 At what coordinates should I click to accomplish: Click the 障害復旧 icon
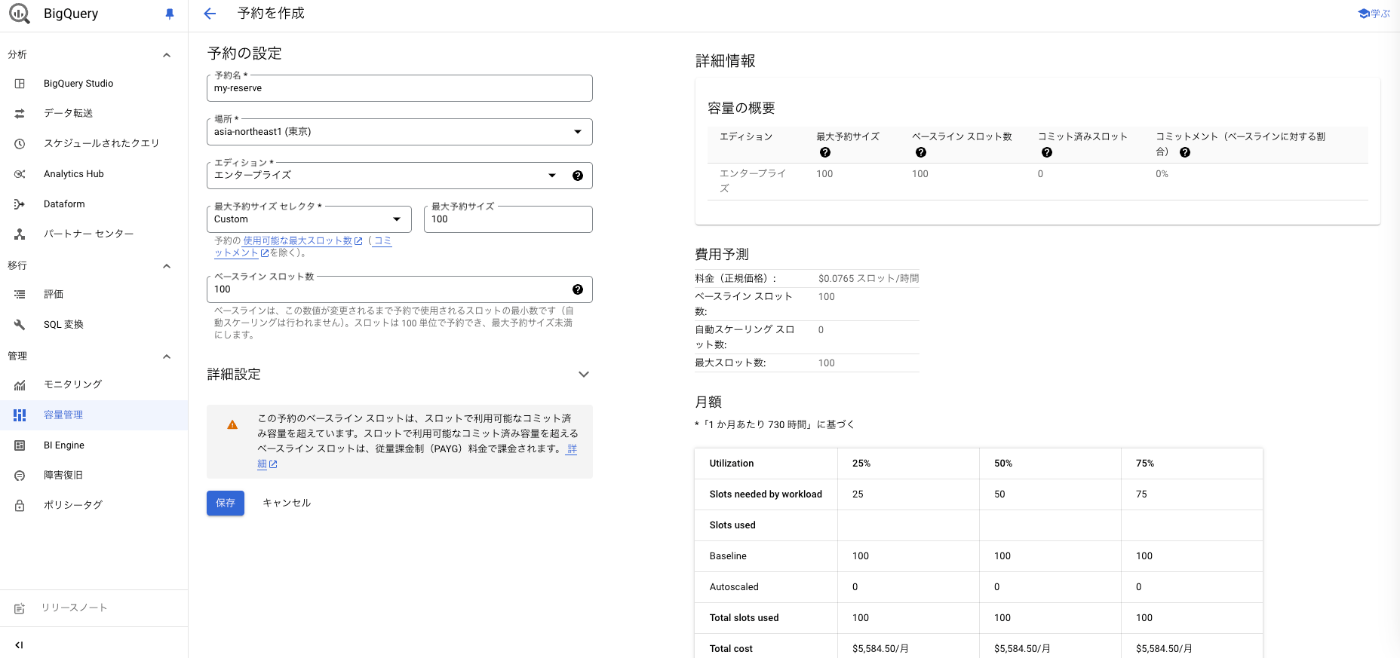coord(19,475)
